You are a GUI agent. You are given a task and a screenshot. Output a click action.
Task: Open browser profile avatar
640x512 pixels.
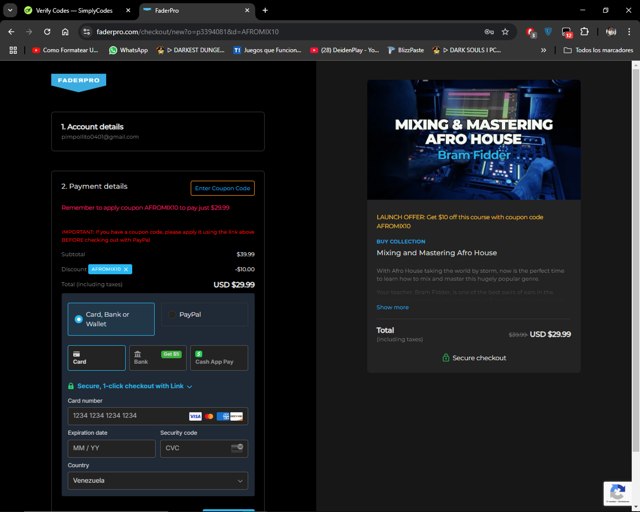(611, 32)
